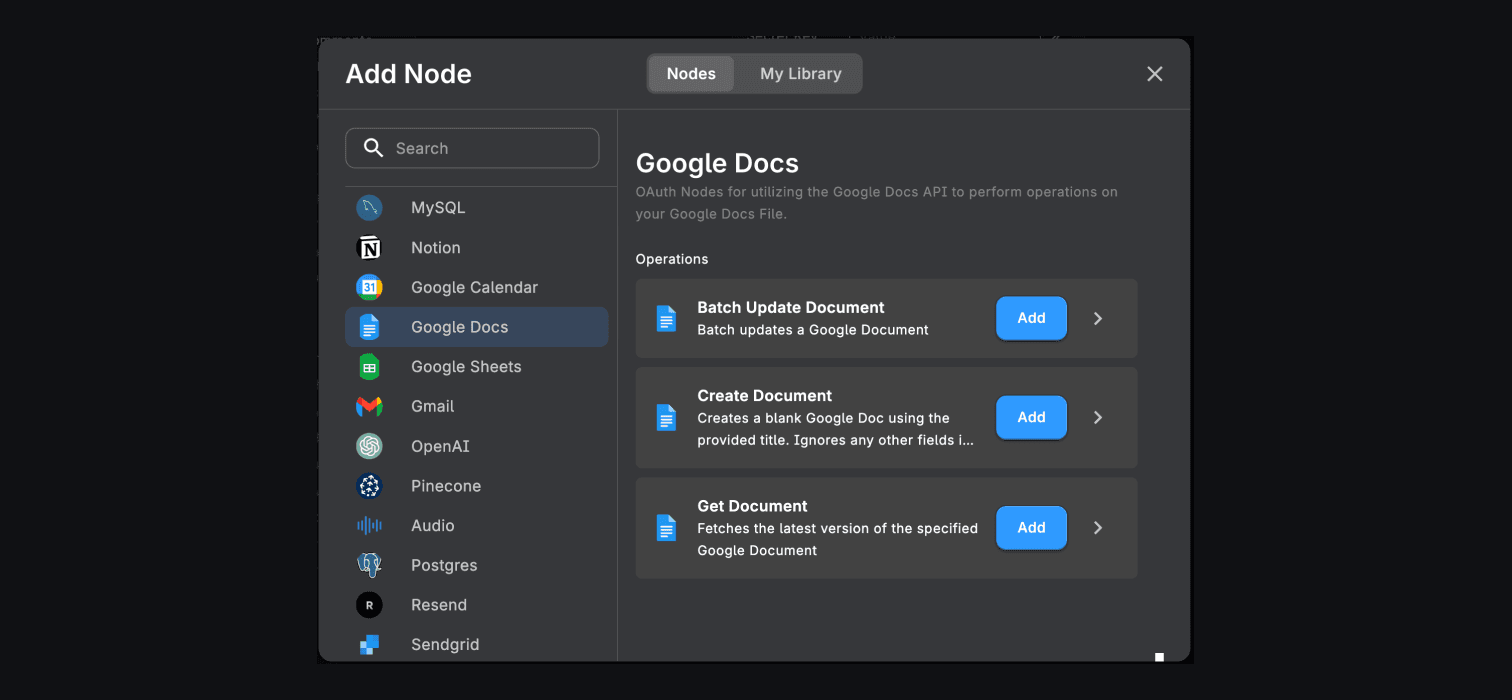This screenshot has width=1512, height=700.
Task: Open details for Get Document
Action: click(x=1097, y=527)
